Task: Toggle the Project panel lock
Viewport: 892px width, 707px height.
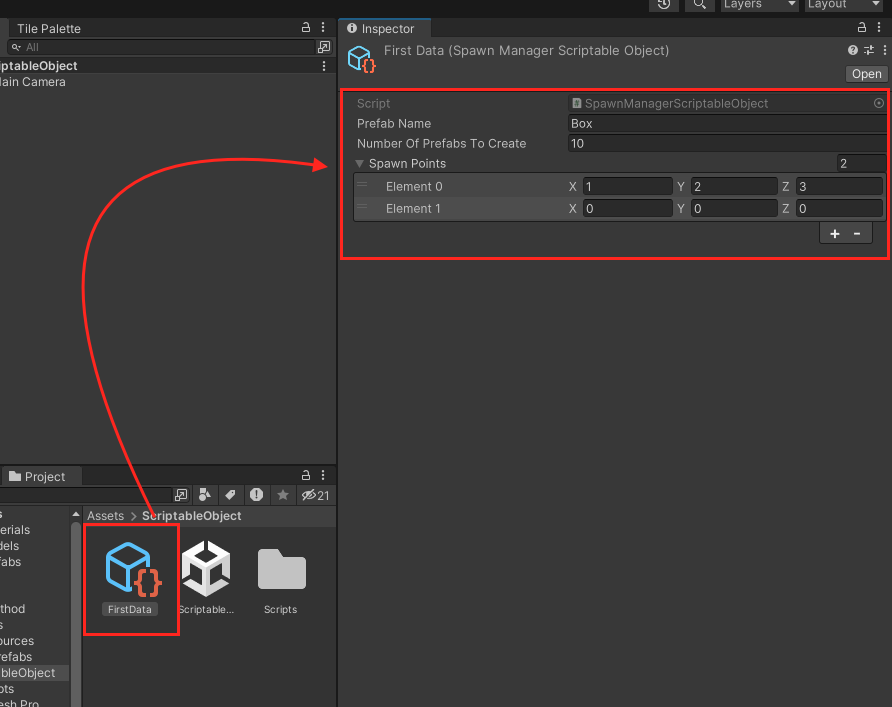Action: pos(305,475)
